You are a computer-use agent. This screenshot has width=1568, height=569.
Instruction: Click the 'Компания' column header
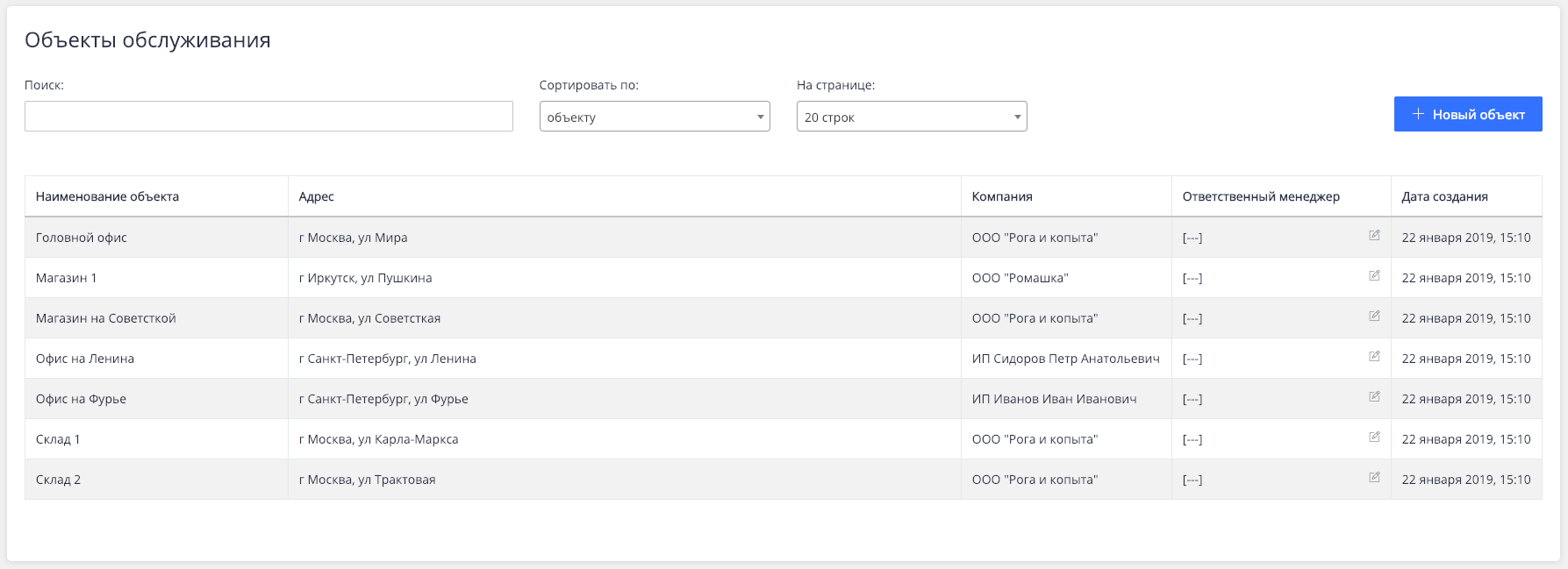point(1002,196)
